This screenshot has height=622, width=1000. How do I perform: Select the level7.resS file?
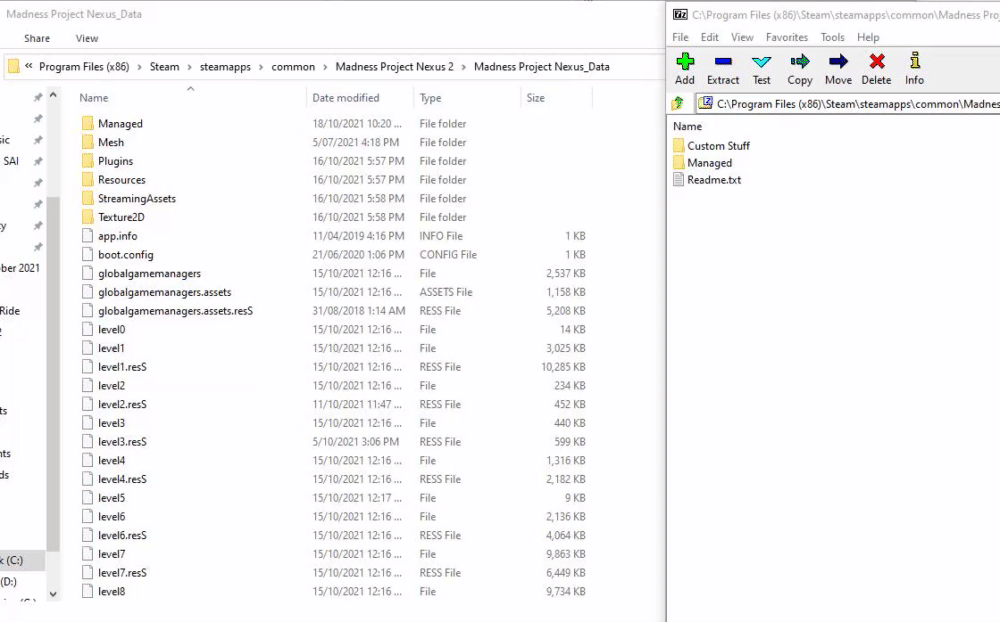click(114, 573)
